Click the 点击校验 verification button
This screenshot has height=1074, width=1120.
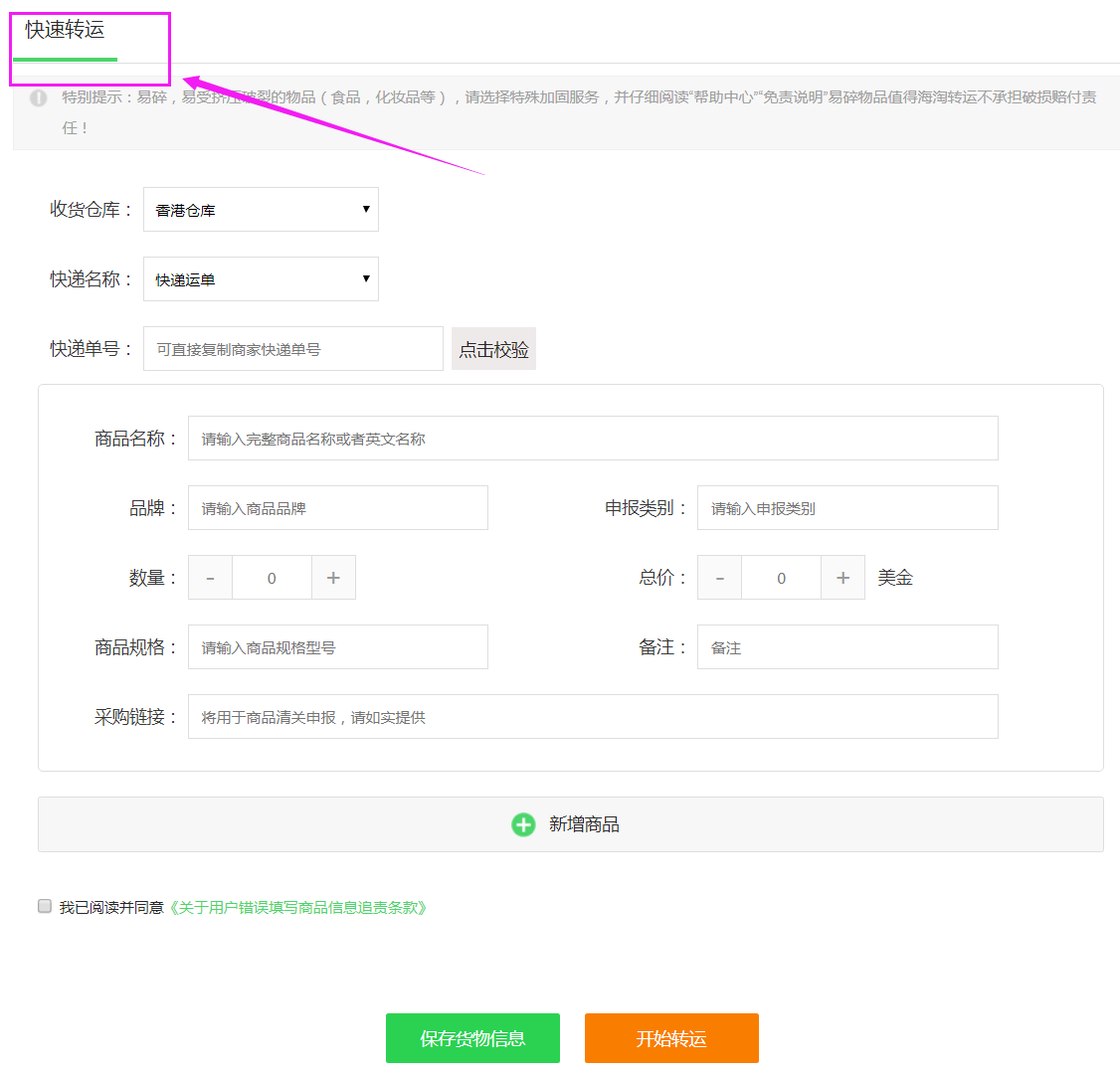click(x=493, y=348)
